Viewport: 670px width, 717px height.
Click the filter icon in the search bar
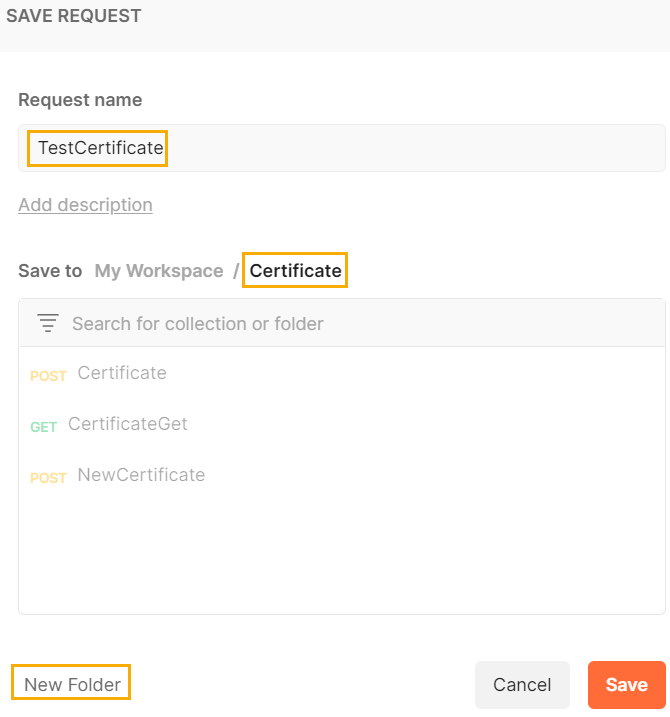tap(48, 323)
